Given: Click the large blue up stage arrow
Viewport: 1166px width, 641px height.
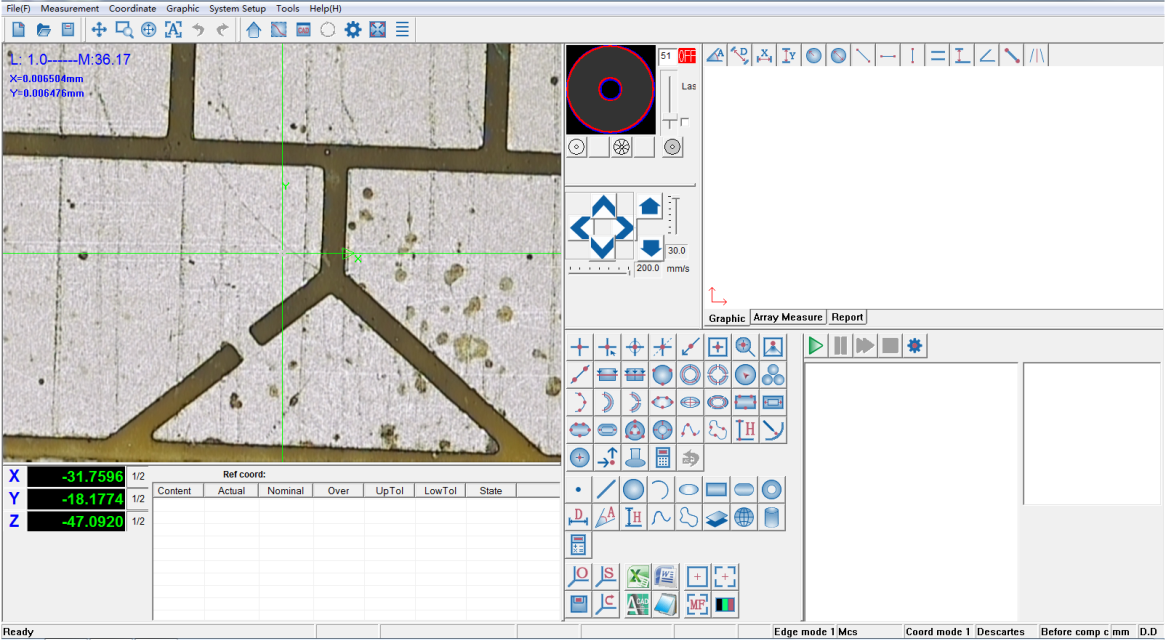Looking at the screenshot, I should pyautogui.click(x=649, y=205).
